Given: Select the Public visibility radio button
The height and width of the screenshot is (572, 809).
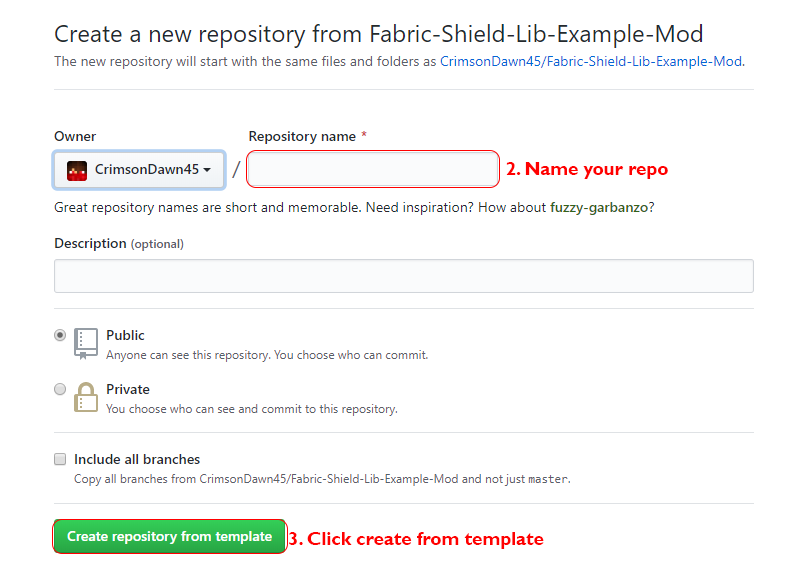Looking at the screenshot, I should [x=60, y=335].
